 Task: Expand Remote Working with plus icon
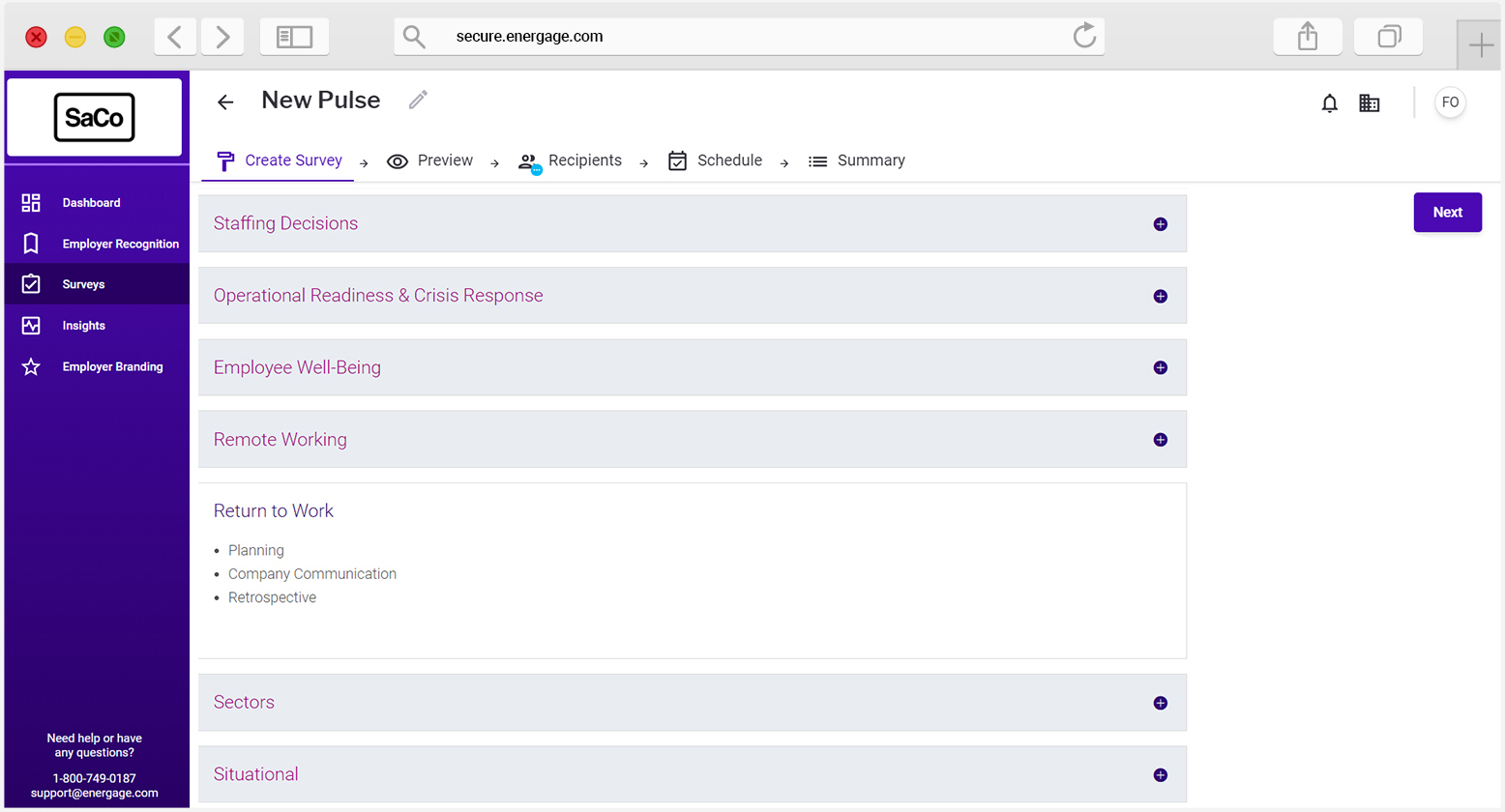tap(1161, 440)
